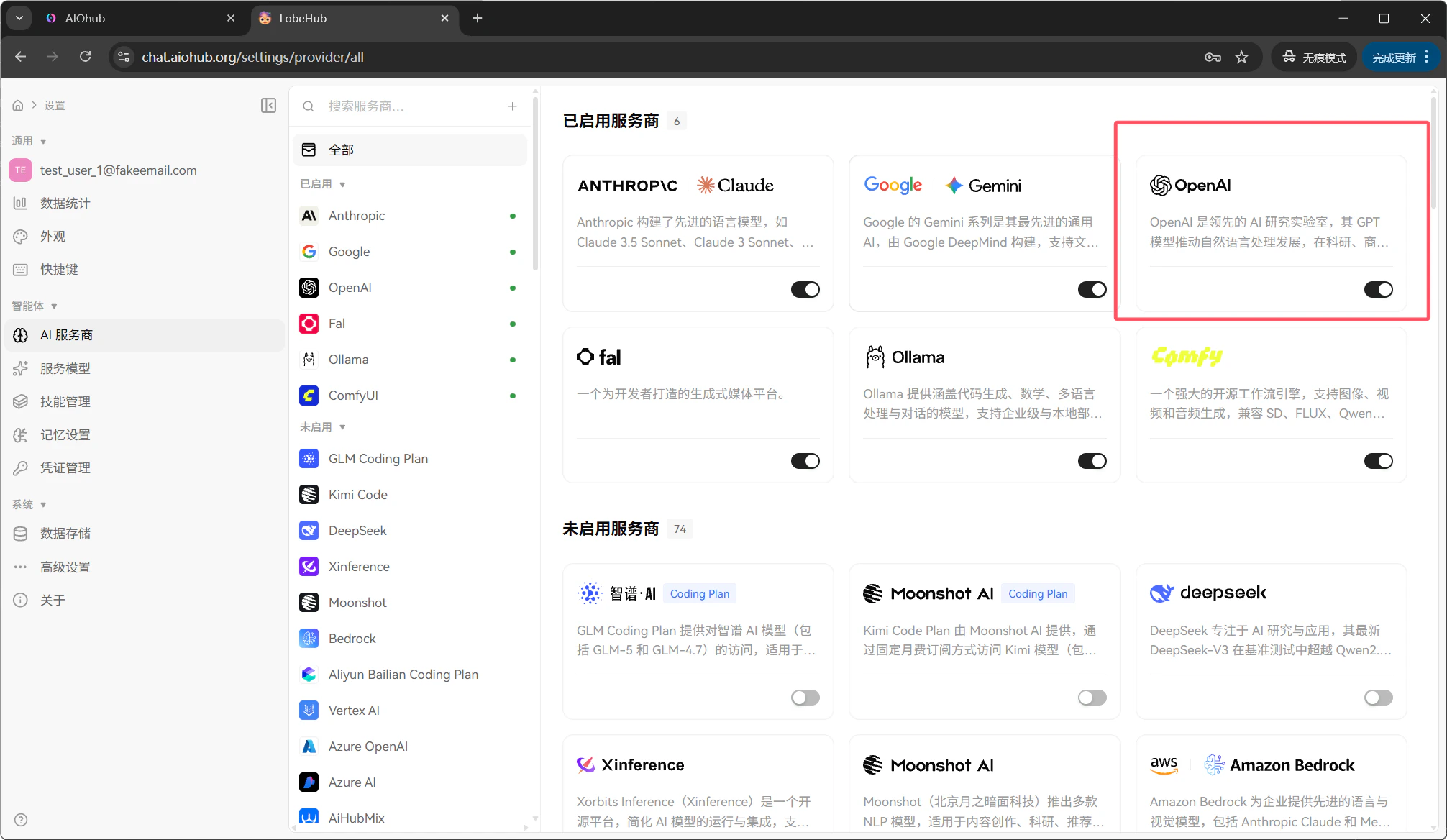Switch to the AIOhub browser tab
1447x840 pixels.
[140, 19]
